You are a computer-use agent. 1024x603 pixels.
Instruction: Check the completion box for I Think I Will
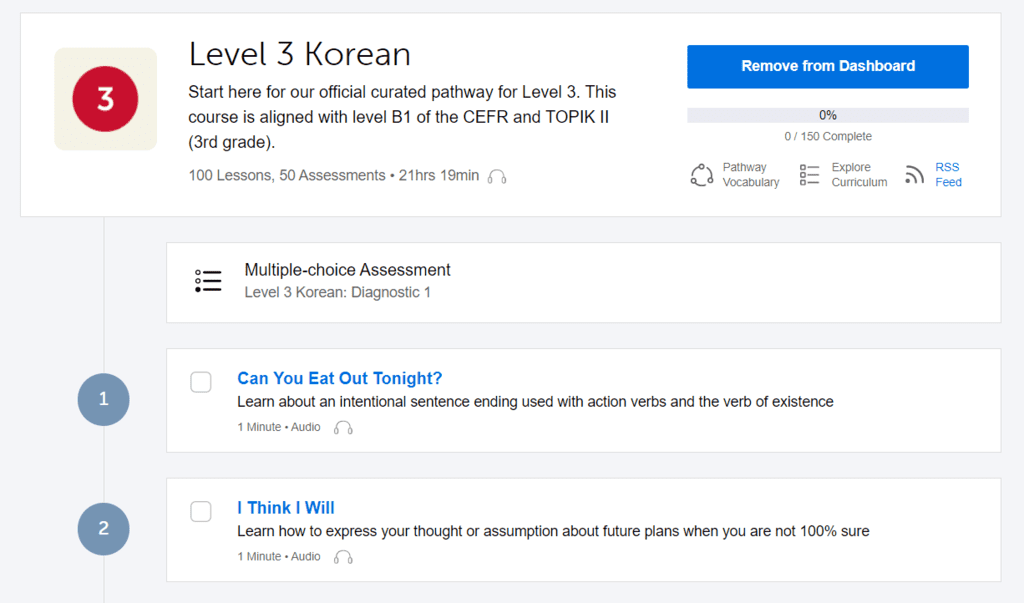point(200,511)
